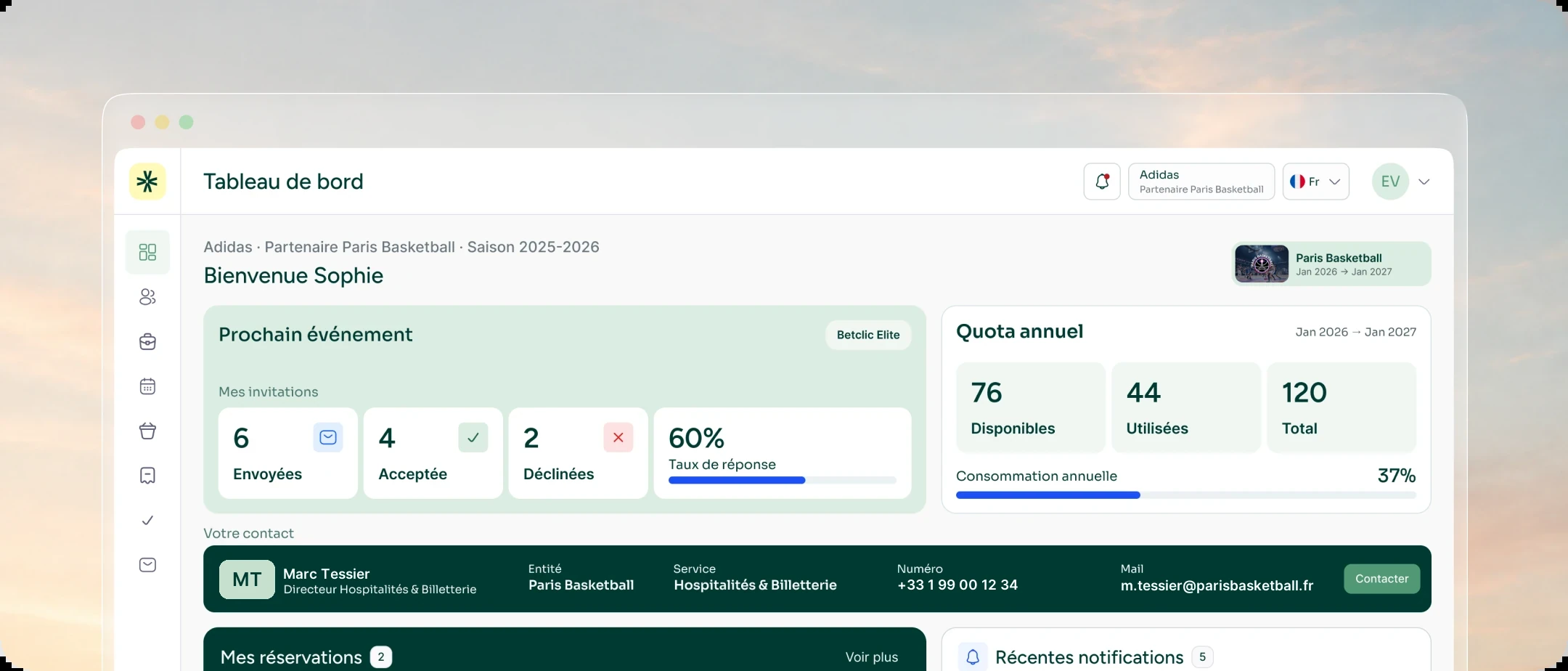Click the red X icon on Déclinées card
Viewport: 1568px width, 671px height.
[618, 437]
